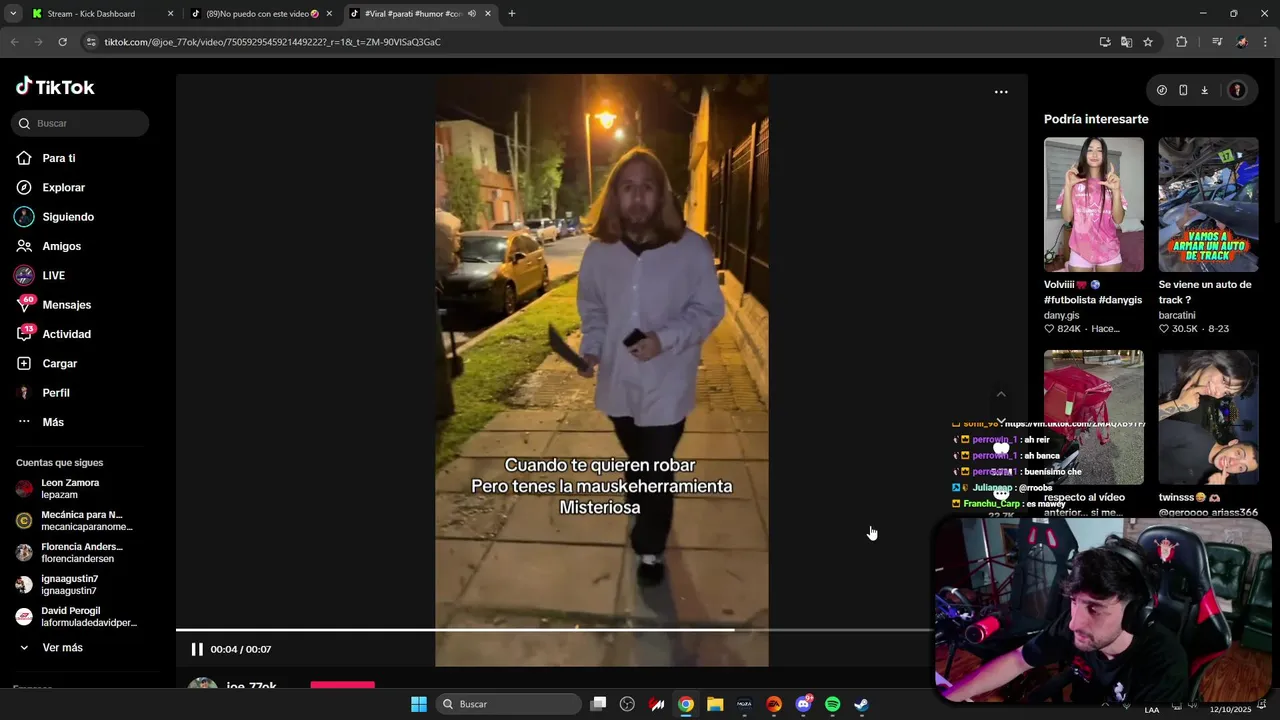Open the tab search dropdown
Image resolution: width=1280 pixels, height=720 pixels.
[x=13, y=14]
